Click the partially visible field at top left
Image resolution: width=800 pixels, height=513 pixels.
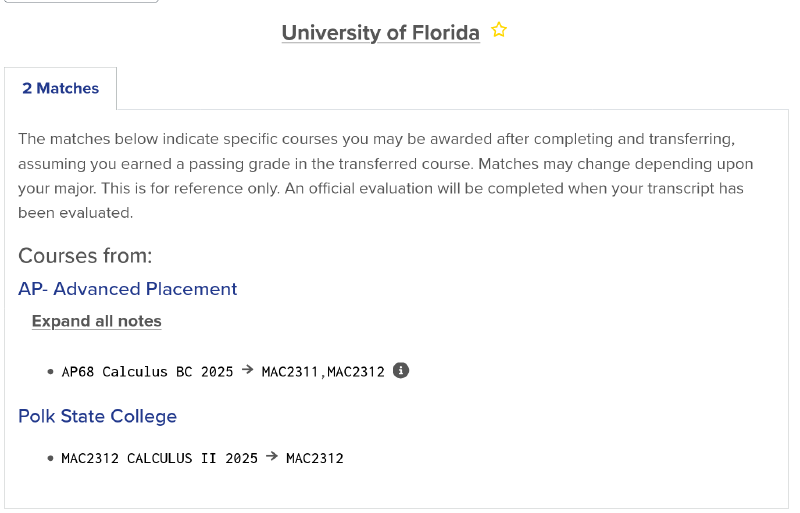pyautogui.click(x=80, y=2)
